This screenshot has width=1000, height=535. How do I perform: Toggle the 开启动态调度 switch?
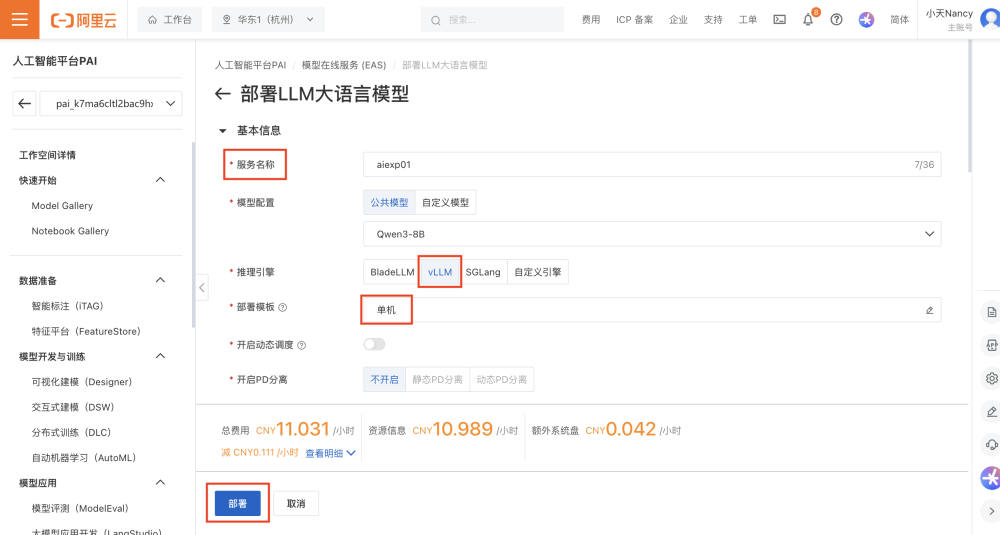tap(374, 344)
